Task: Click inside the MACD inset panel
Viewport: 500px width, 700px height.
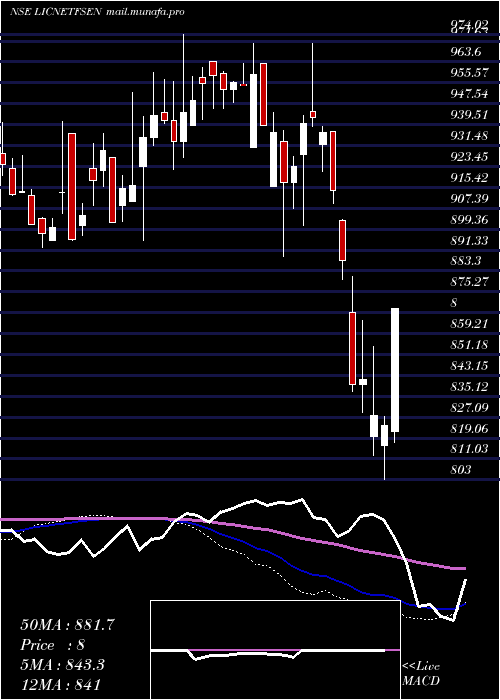Action: [x=275, y=650]
